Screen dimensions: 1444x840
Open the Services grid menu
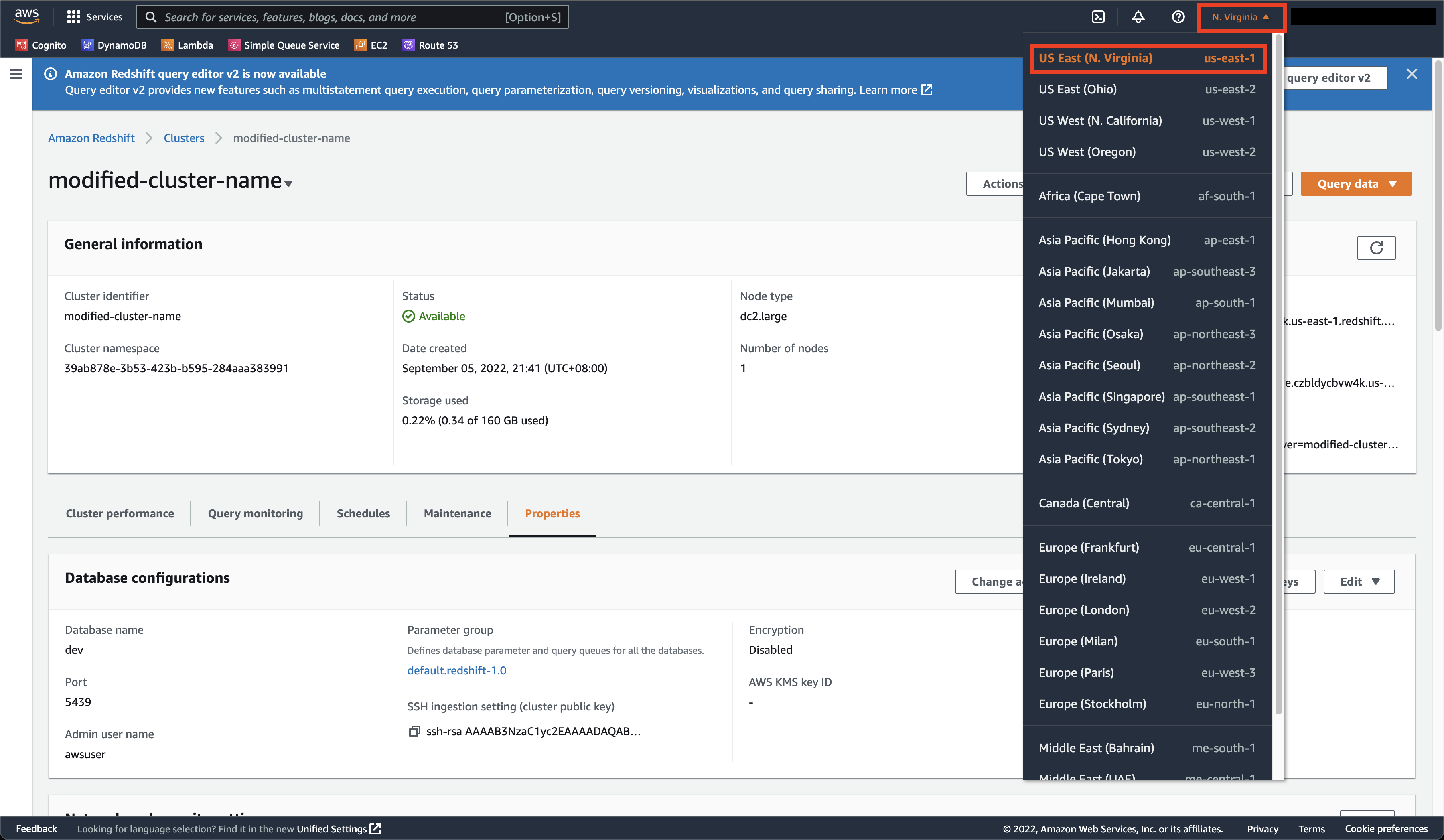pyautogui.click(x=94, y=17)
